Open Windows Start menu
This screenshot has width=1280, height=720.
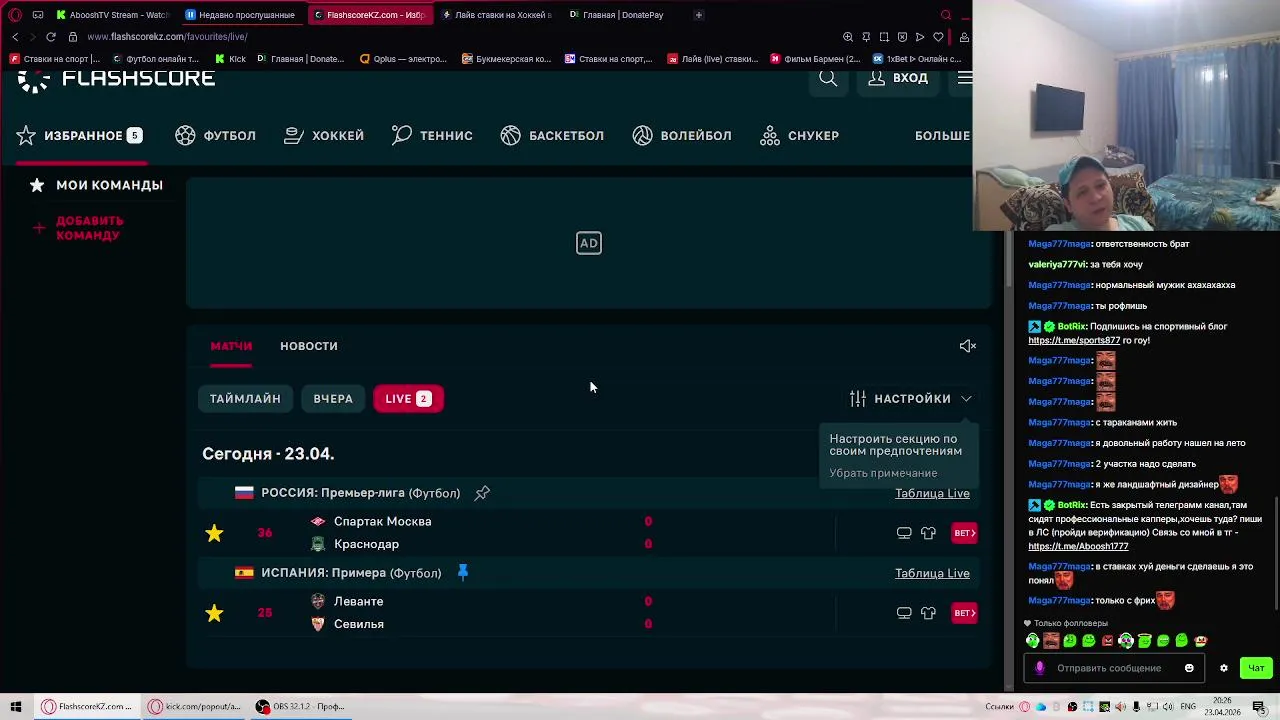[x=15, y=707]
